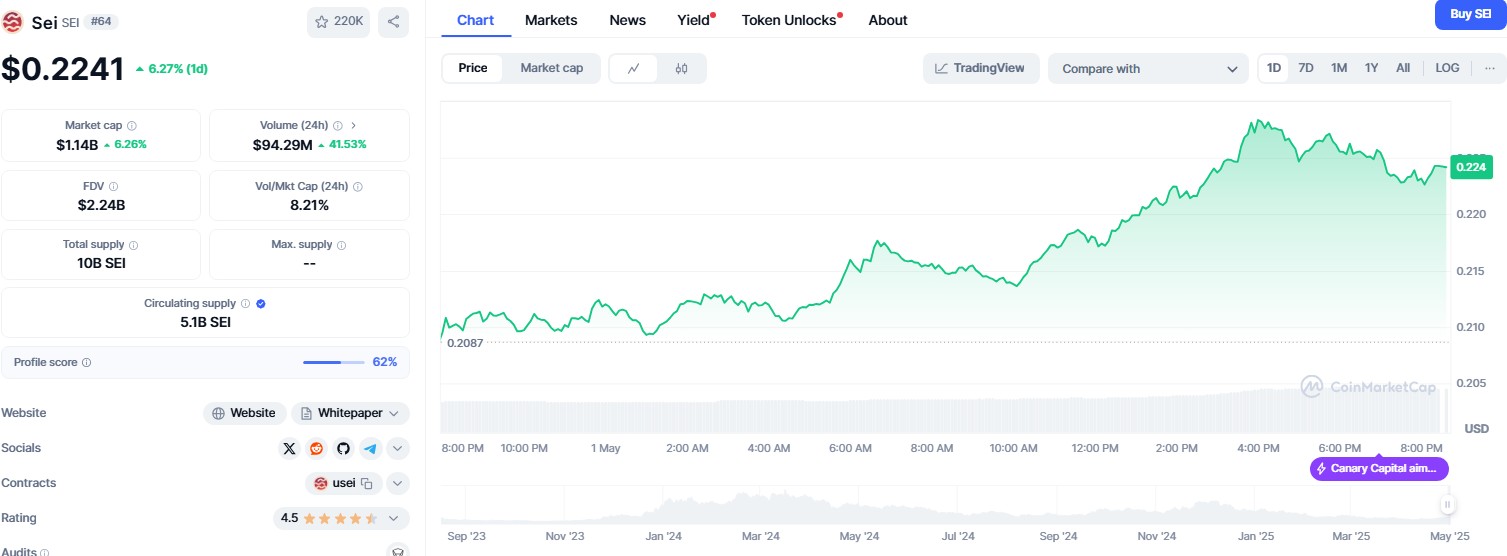Toggle chart to Market cap view

[551, 68]
